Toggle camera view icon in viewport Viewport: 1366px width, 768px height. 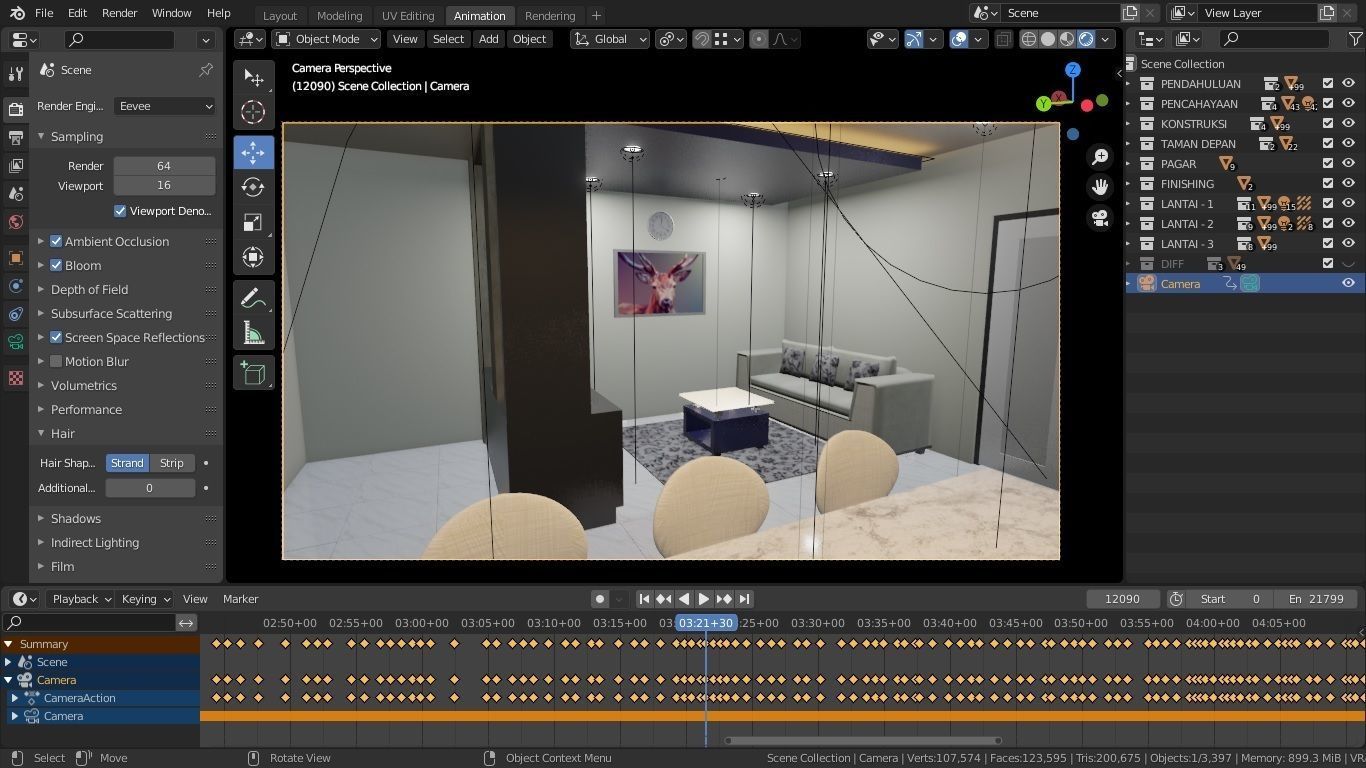pos(1100,217)
